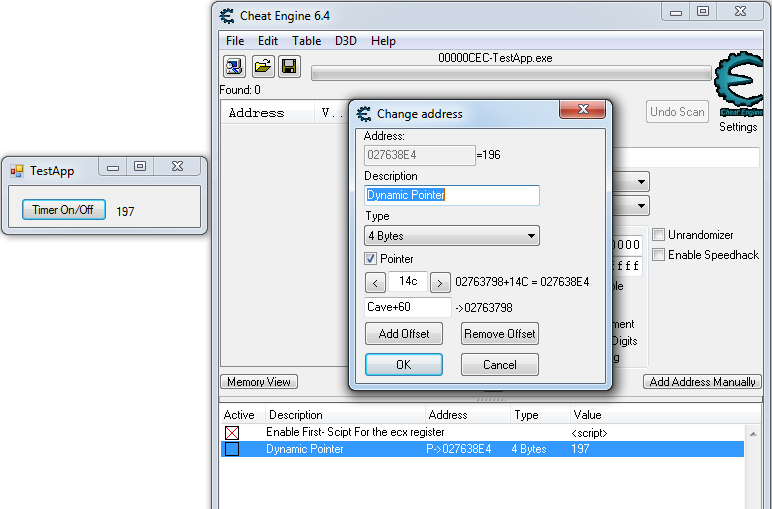Click the Undo Scan button
772x509 pixels.
click(677, 112)
